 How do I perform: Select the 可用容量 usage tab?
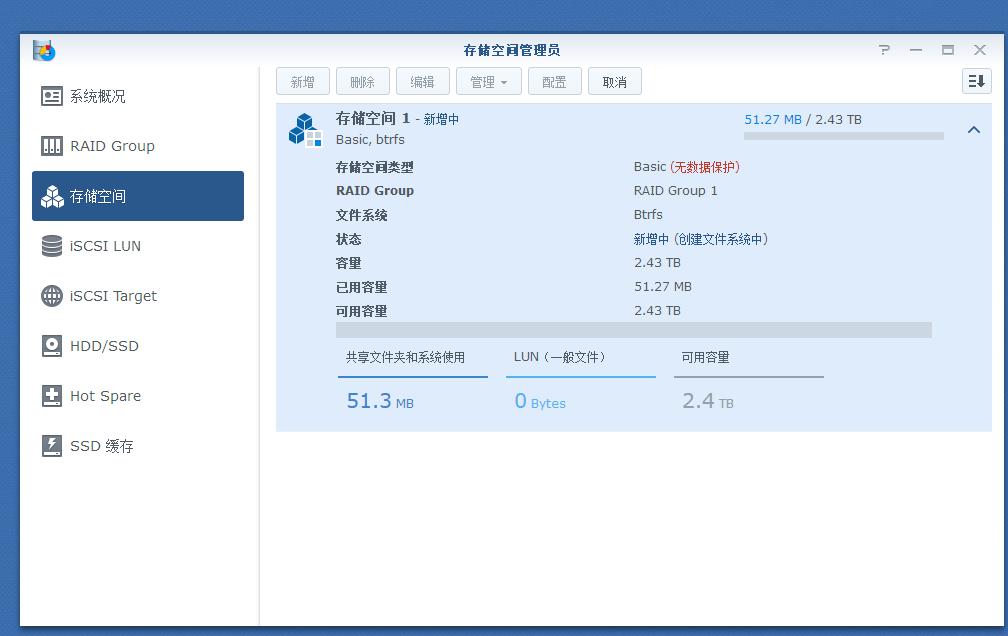coord(748,357)
